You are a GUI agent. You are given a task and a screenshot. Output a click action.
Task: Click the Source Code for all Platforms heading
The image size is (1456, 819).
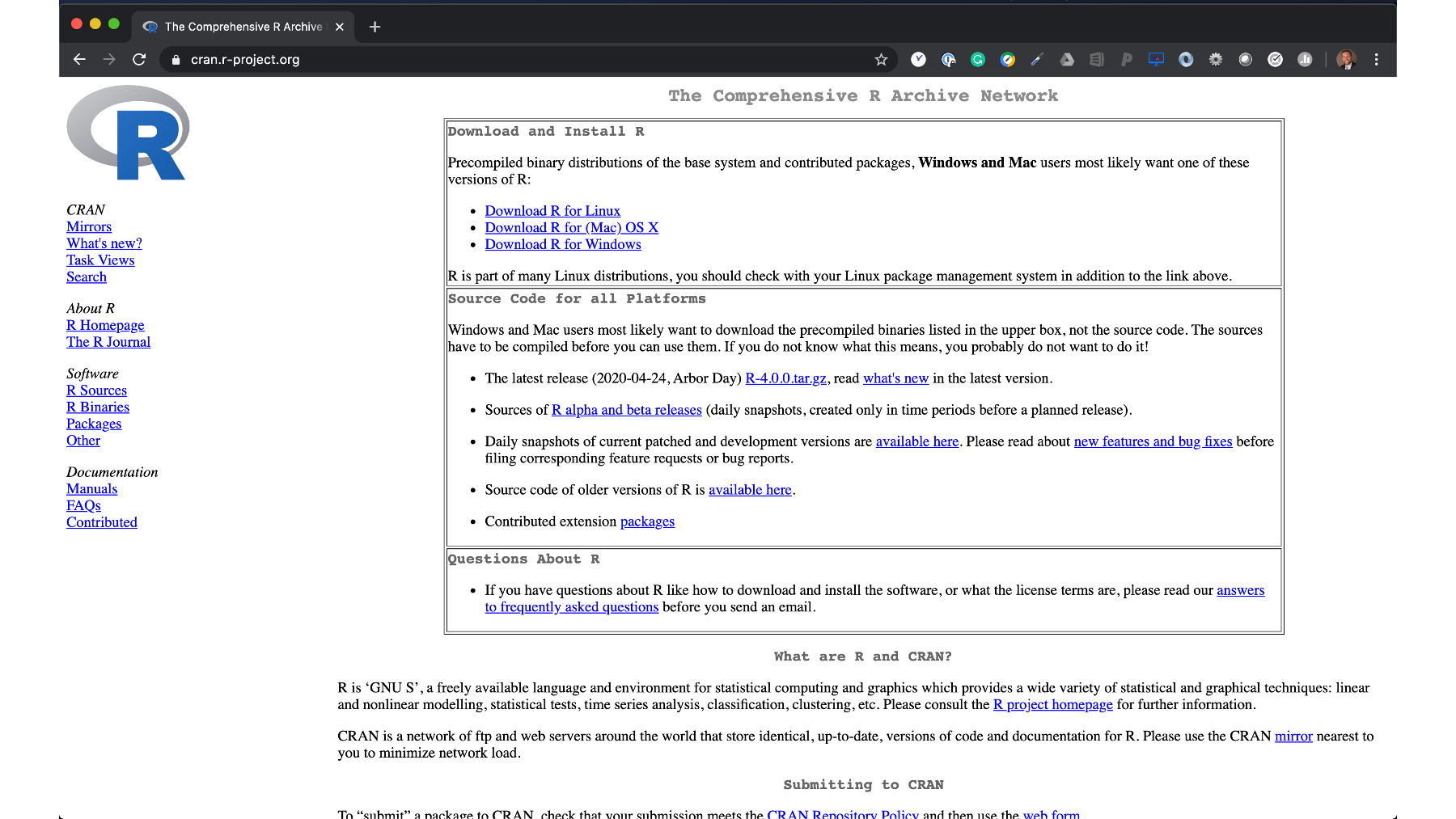[x=577, y=298]
